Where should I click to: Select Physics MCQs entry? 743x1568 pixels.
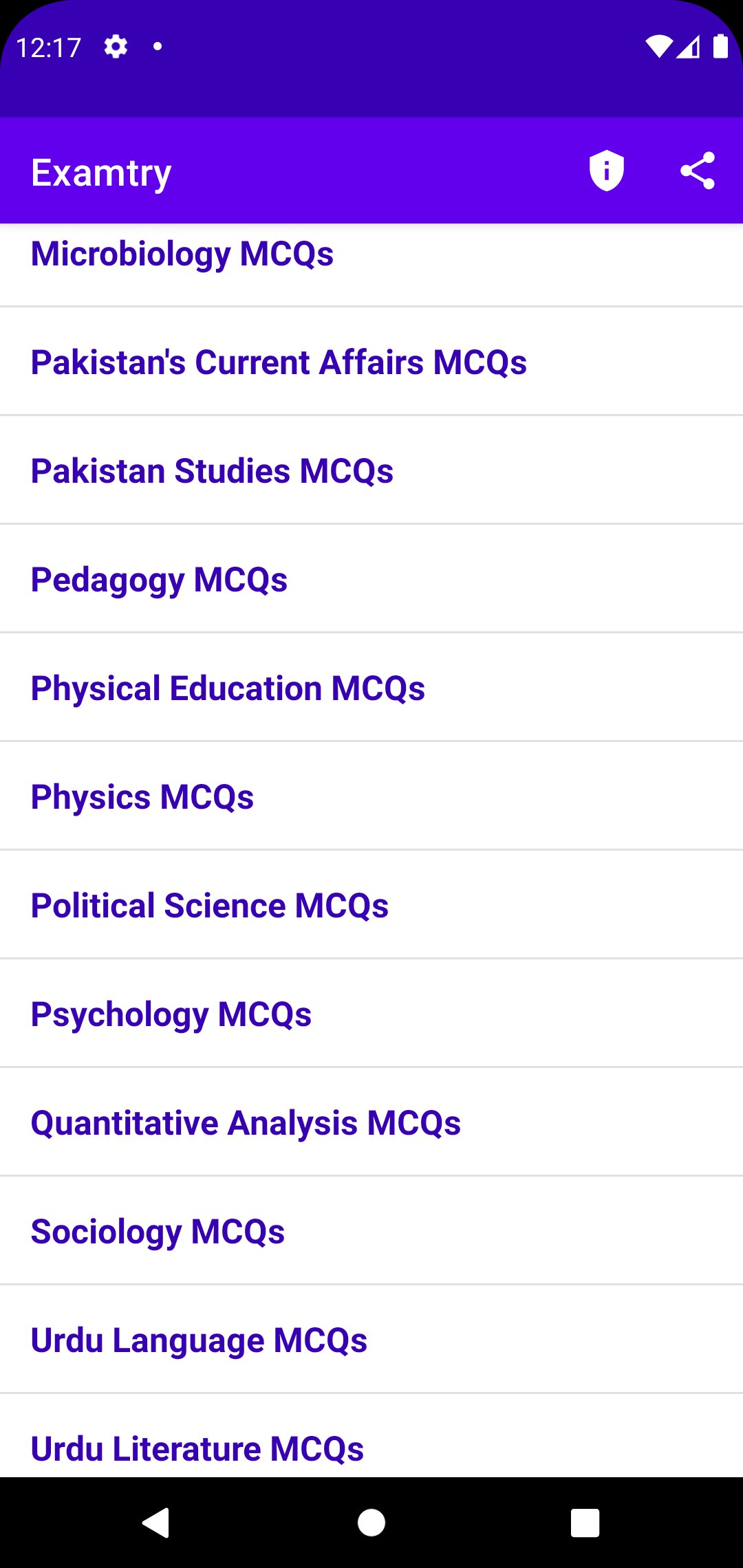tap(142, 797)
